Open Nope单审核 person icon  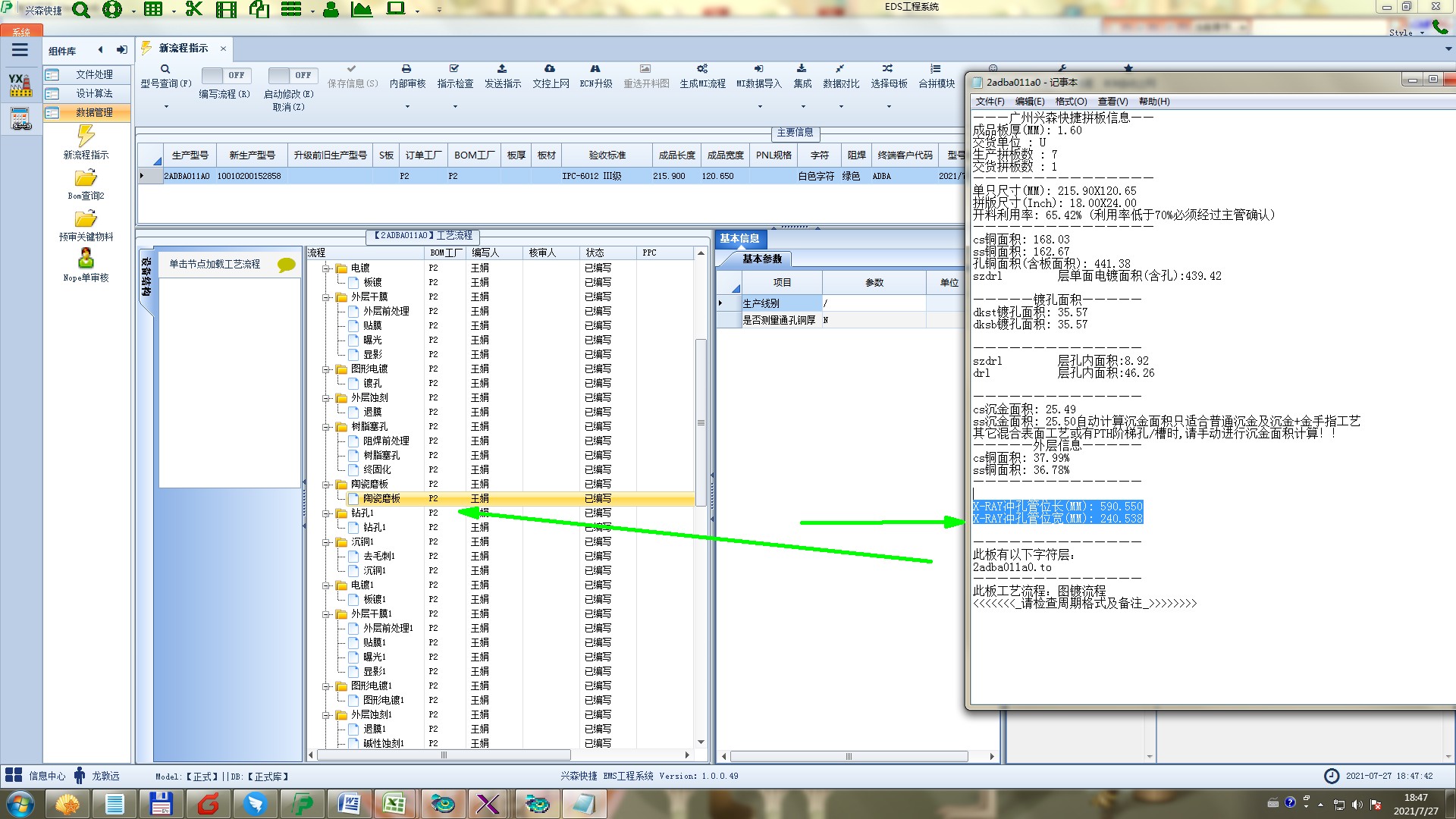click(86, 259)
